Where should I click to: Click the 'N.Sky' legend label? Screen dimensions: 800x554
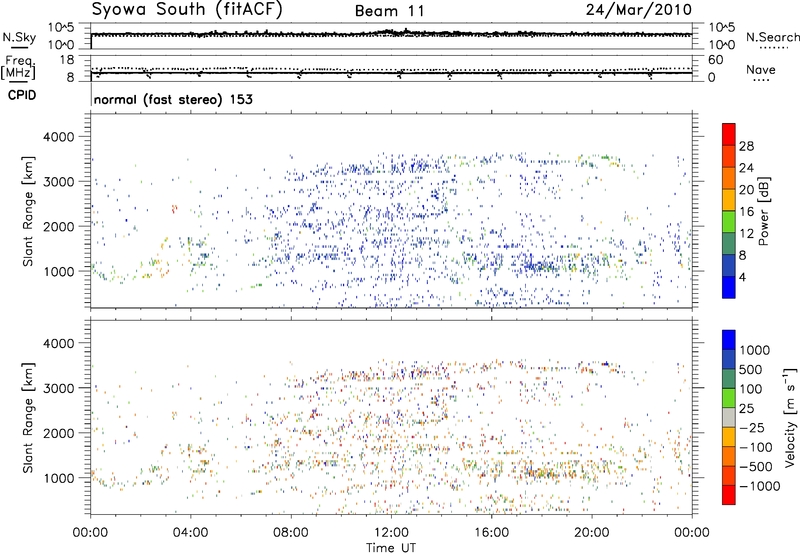(x=19, y=37)
